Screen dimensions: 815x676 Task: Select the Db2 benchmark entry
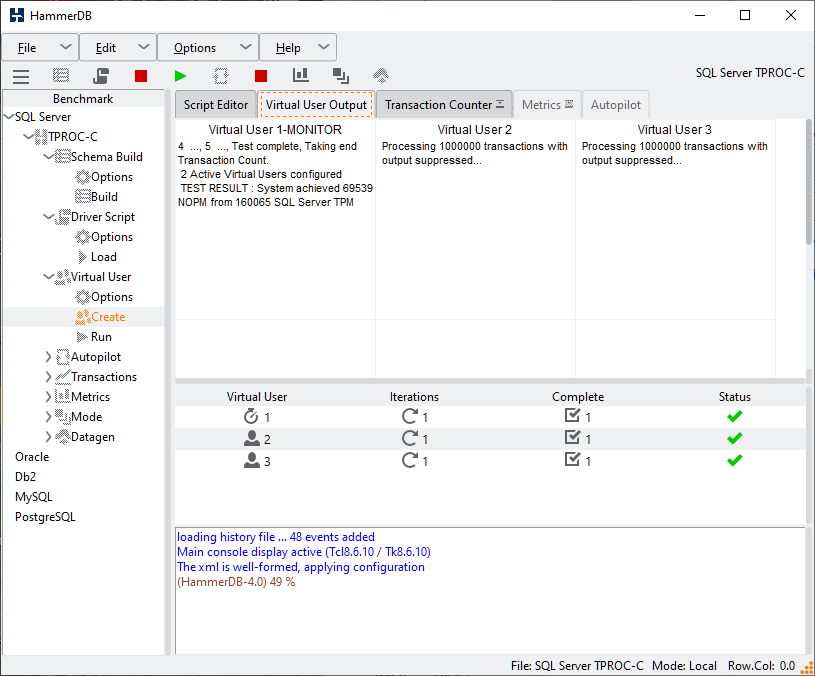click(x=25, y=477)
